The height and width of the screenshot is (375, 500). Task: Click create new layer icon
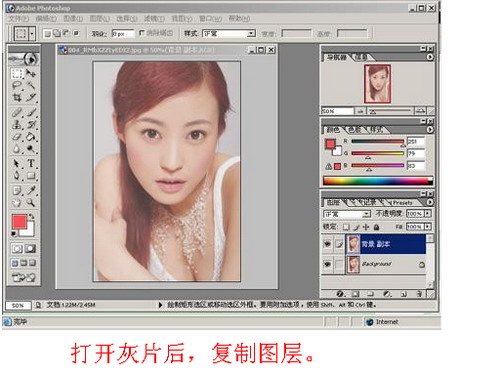pyautogui.click(x=403, y=294)
